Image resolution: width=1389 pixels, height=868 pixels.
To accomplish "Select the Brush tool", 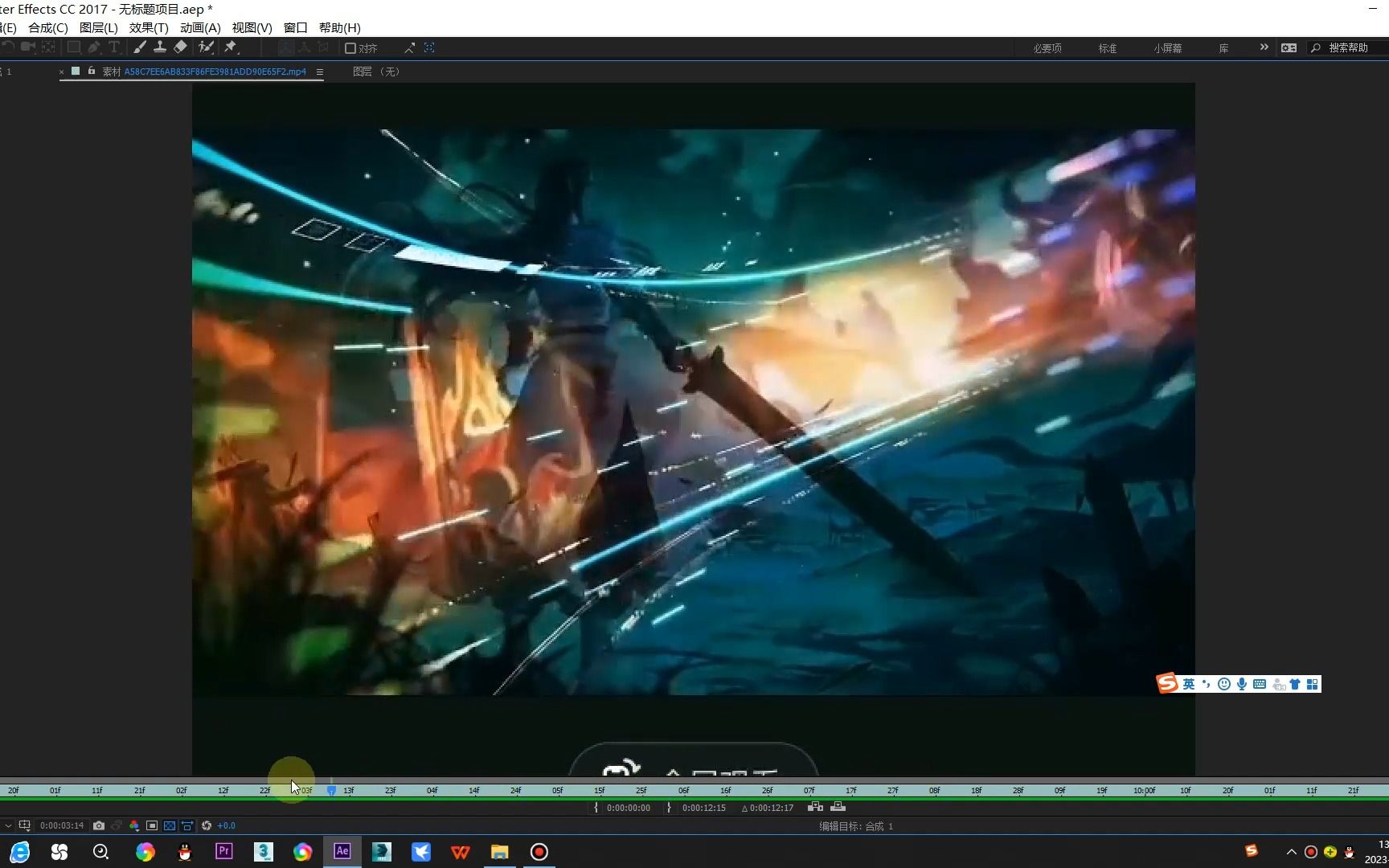I will [140, 47].
